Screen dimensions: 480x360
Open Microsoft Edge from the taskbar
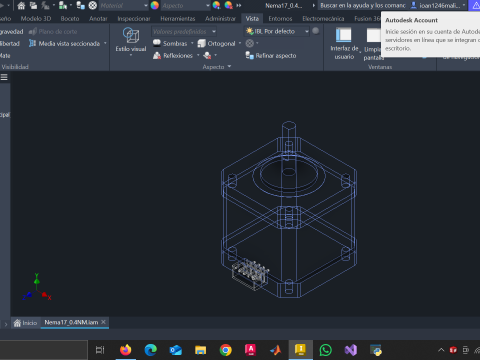(151, 350)
